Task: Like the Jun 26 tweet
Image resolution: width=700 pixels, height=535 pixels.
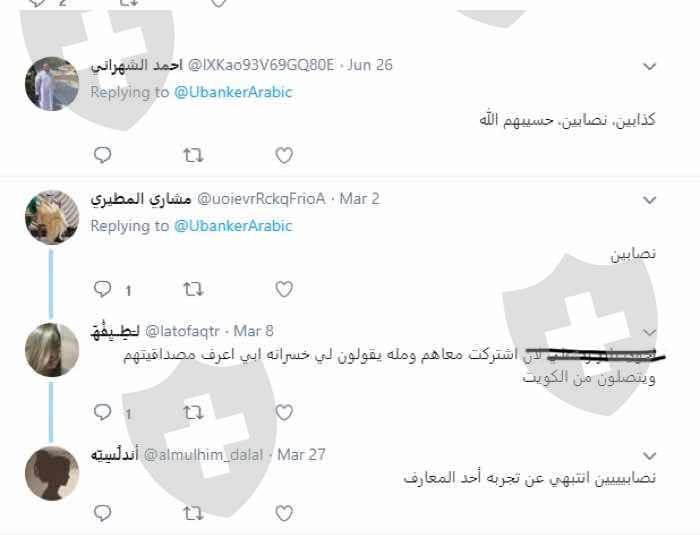Action: (284, 155)
